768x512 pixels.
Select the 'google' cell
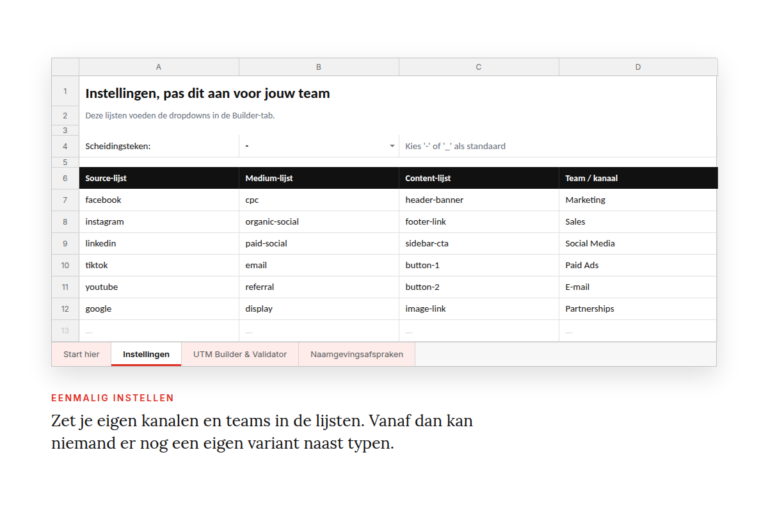coord(159,309)
